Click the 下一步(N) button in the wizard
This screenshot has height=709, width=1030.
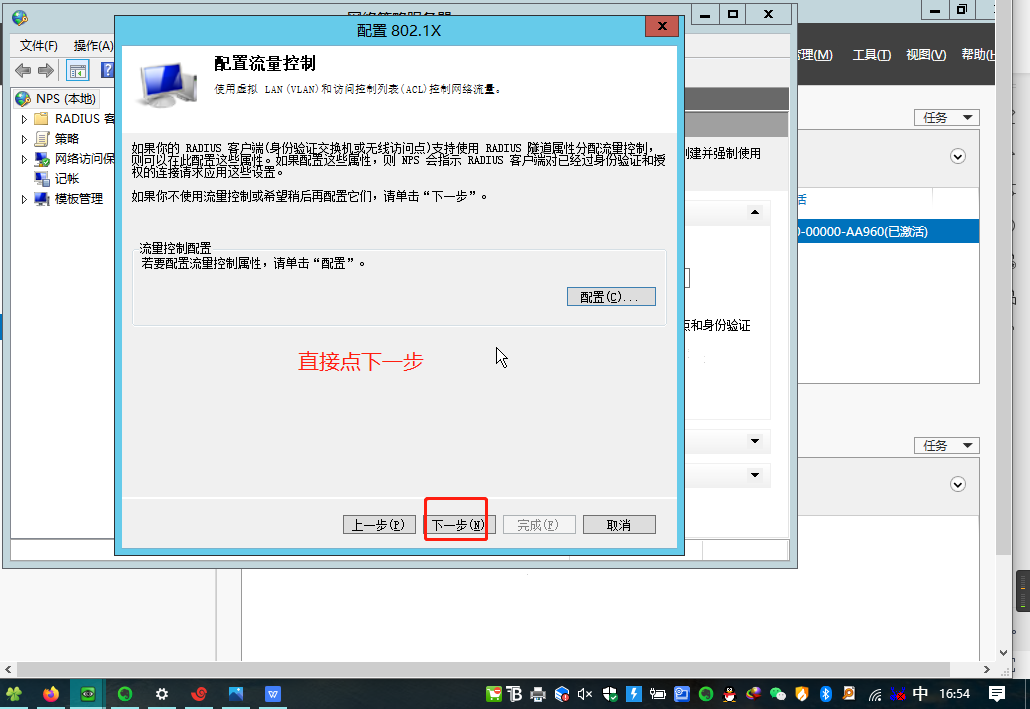(x=458, y=524)
